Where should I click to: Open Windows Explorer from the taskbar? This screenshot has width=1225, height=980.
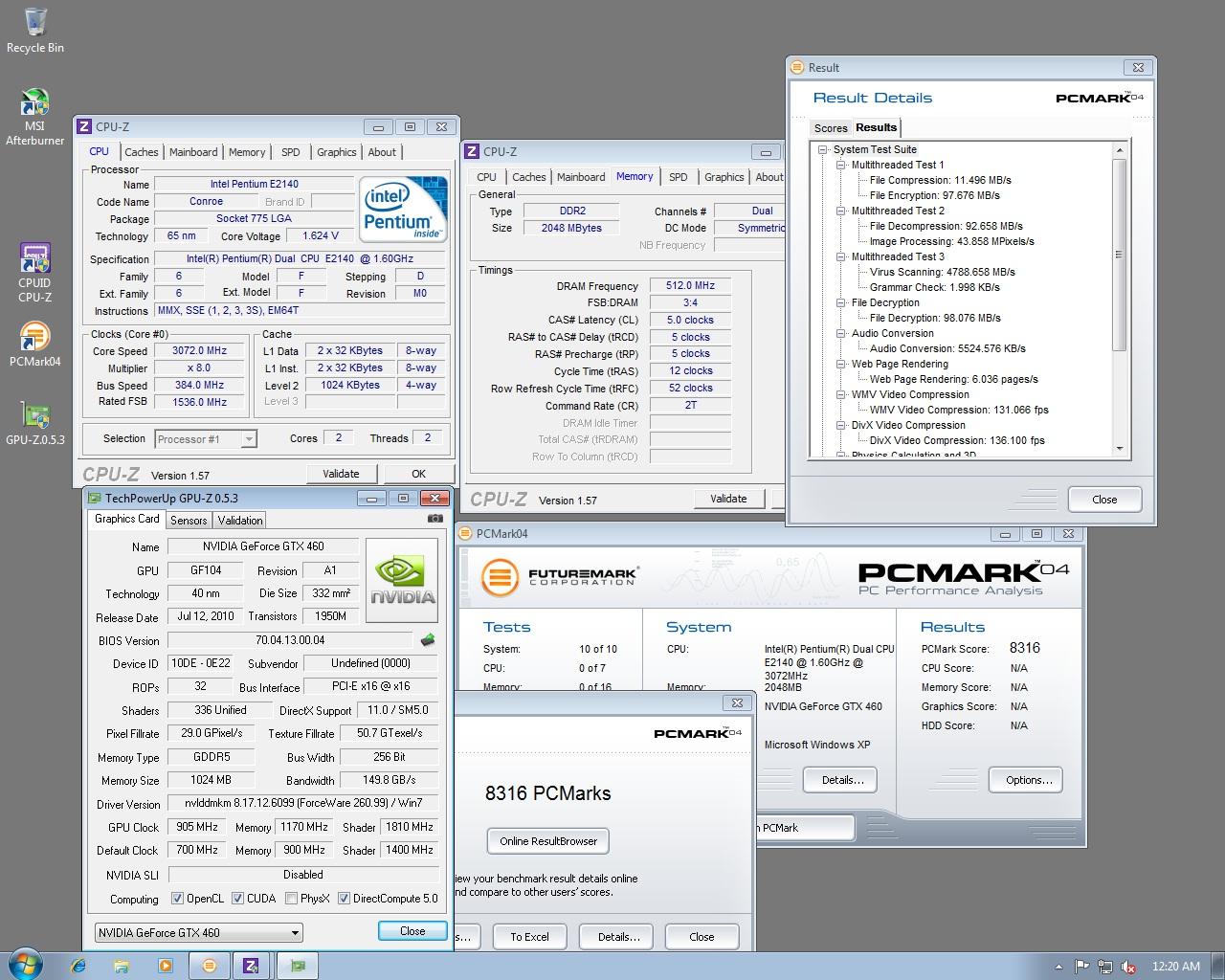coord(122,966)
